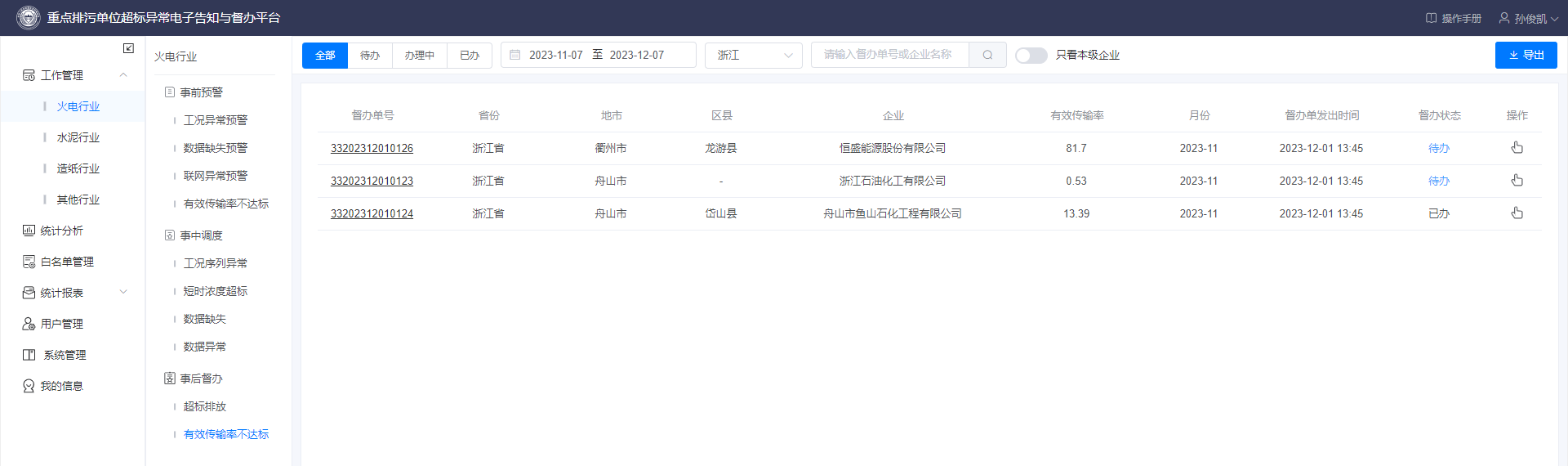1568x466 pixels.
Task: Click the user avatar icon beside 孙俊凯
Action: click(1503, 18)
